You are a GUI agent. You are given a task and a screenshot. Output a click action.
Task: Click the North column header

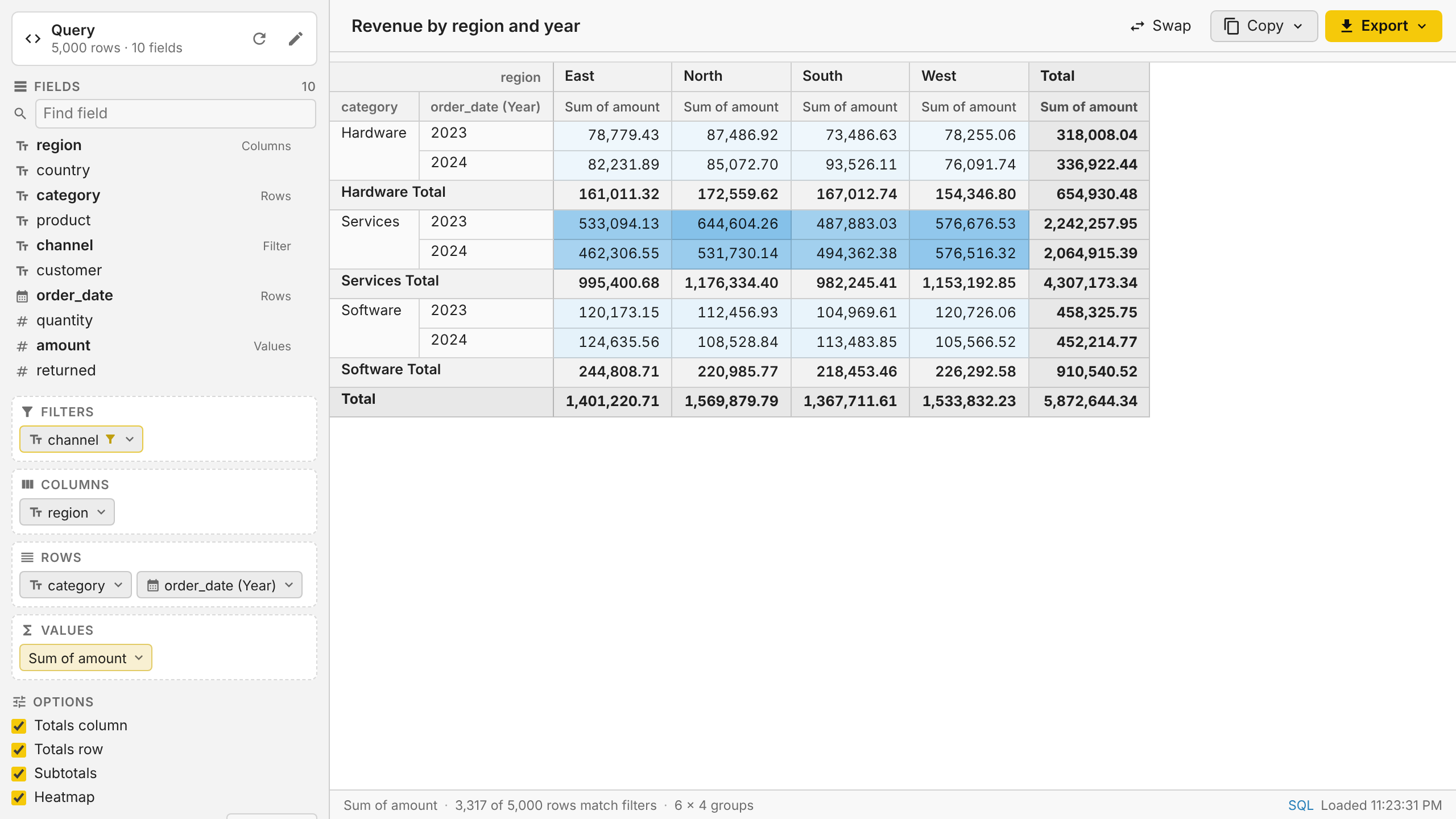pyautogui.click(x=731, y=76)
